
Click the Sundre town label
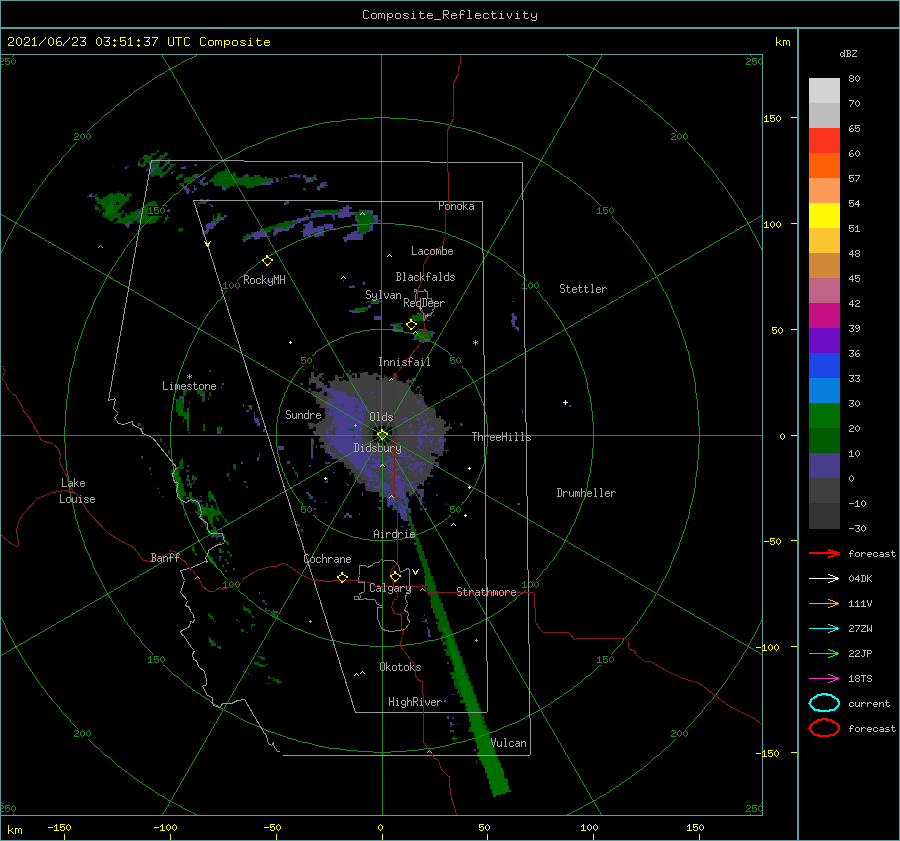pos(303,414)
